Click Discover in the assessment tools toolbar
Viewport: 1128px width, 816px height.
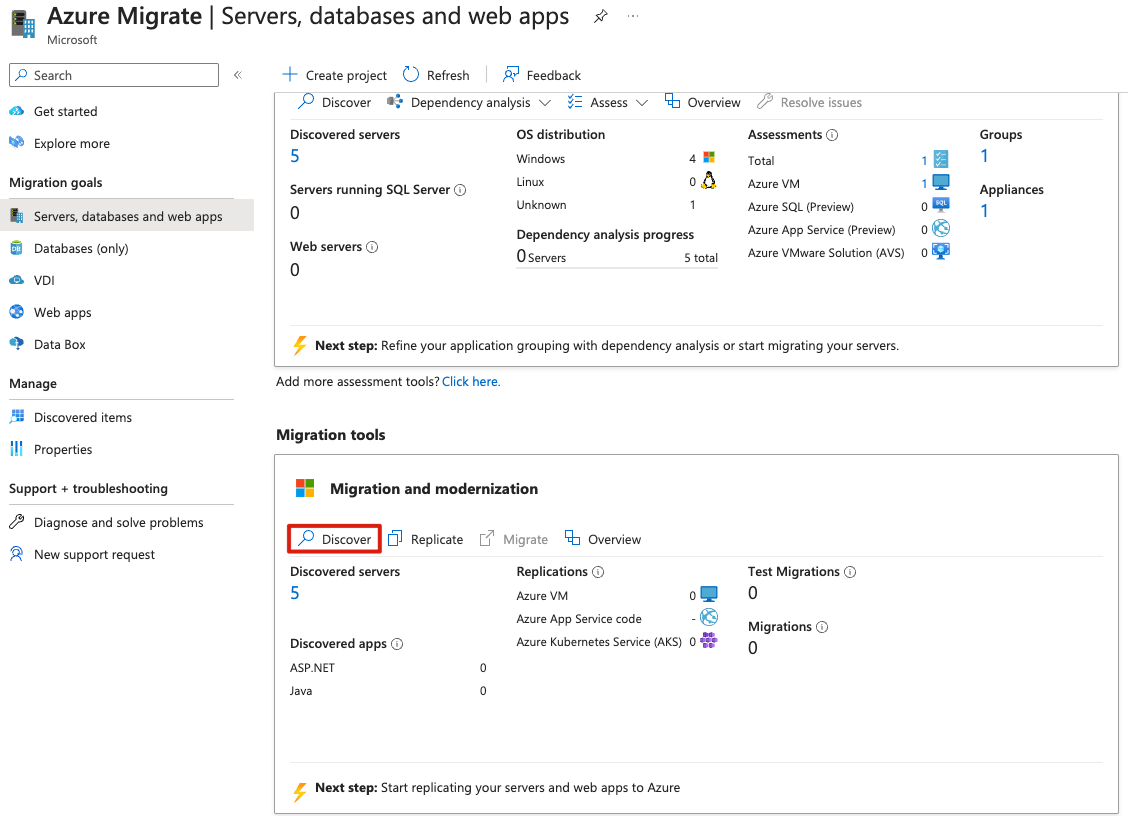(x=335, y=102)
